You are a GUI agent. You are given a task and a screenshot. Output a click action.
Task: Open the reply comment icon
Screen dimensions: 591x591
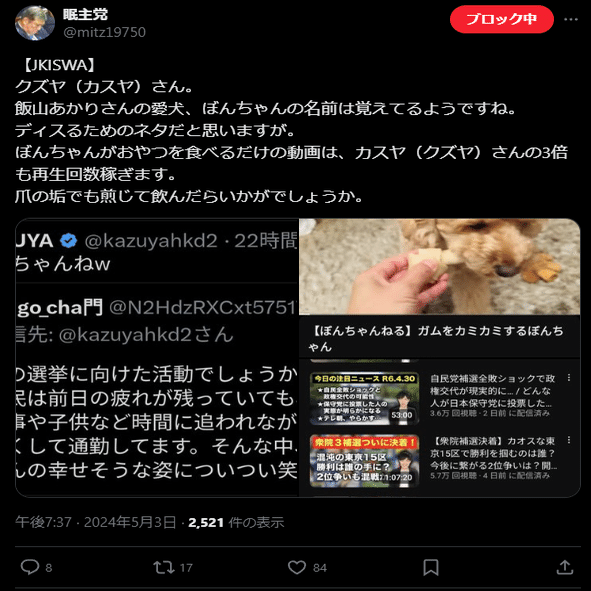pos(30,567)
